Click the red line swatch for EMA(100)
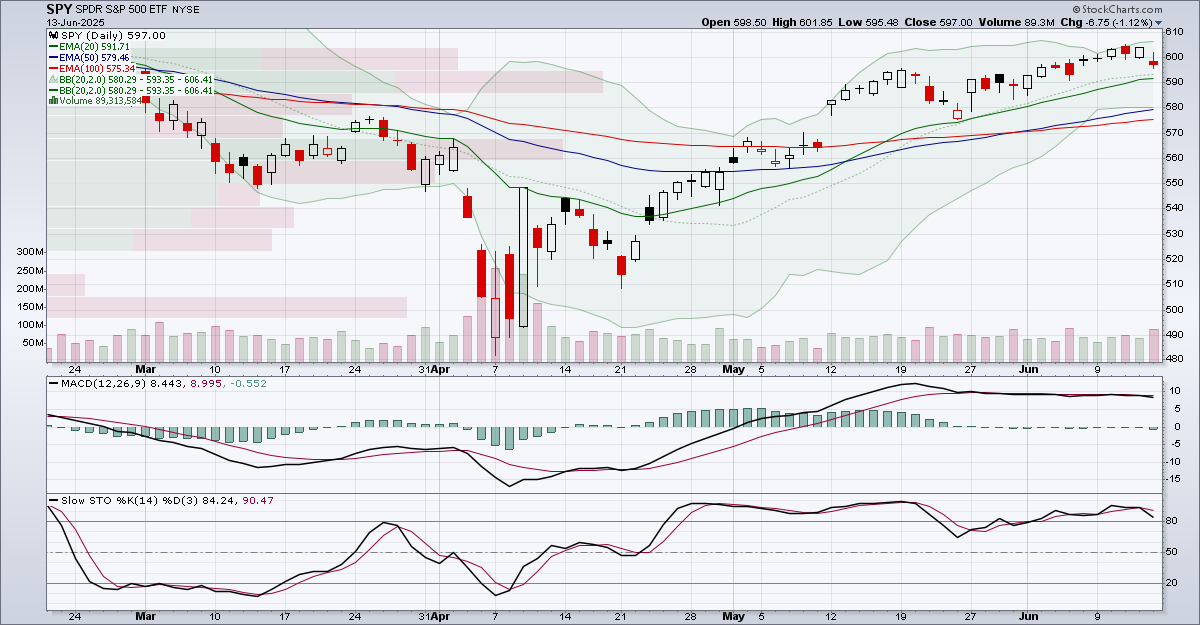The width and height of the screenshot is (1200, 625). point(53,68)
